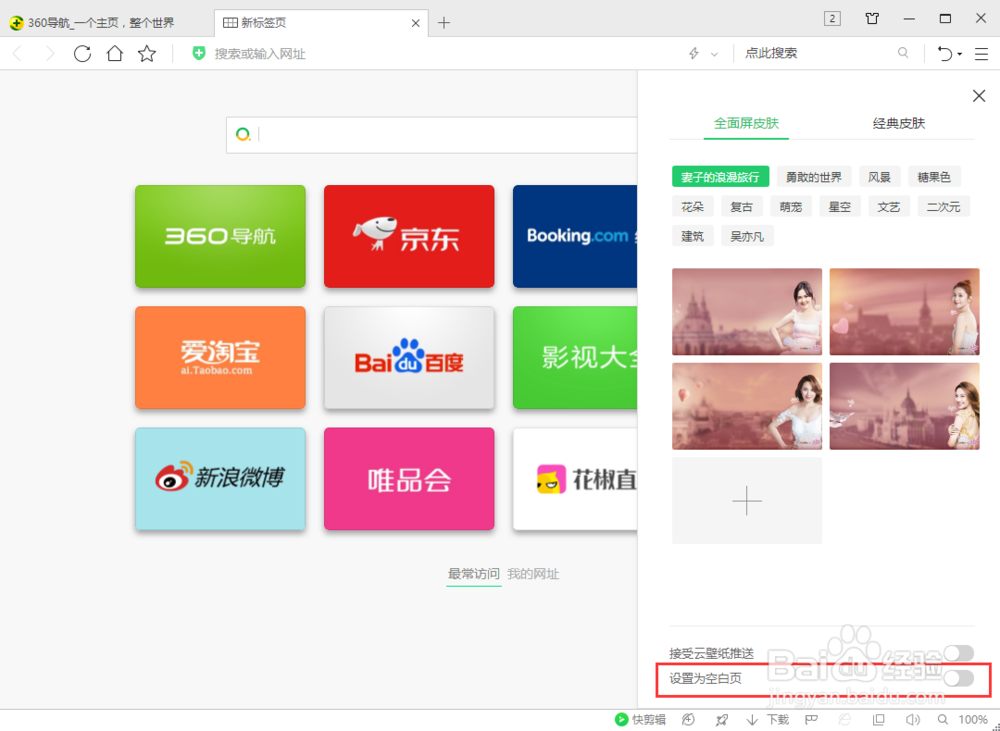This screenshot has height=731, width=1000.
Task: Select the 萌宠 skin tag
Action: pos(790,207)
